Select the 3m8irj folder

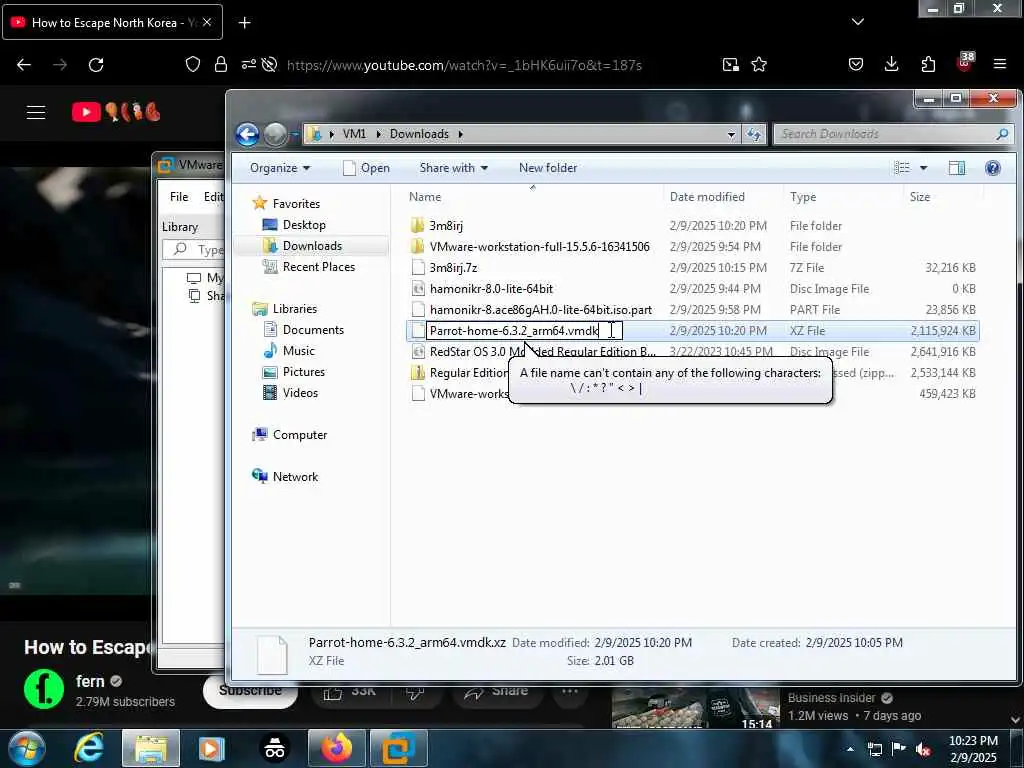pyautogui.click(x=446, y=226)
